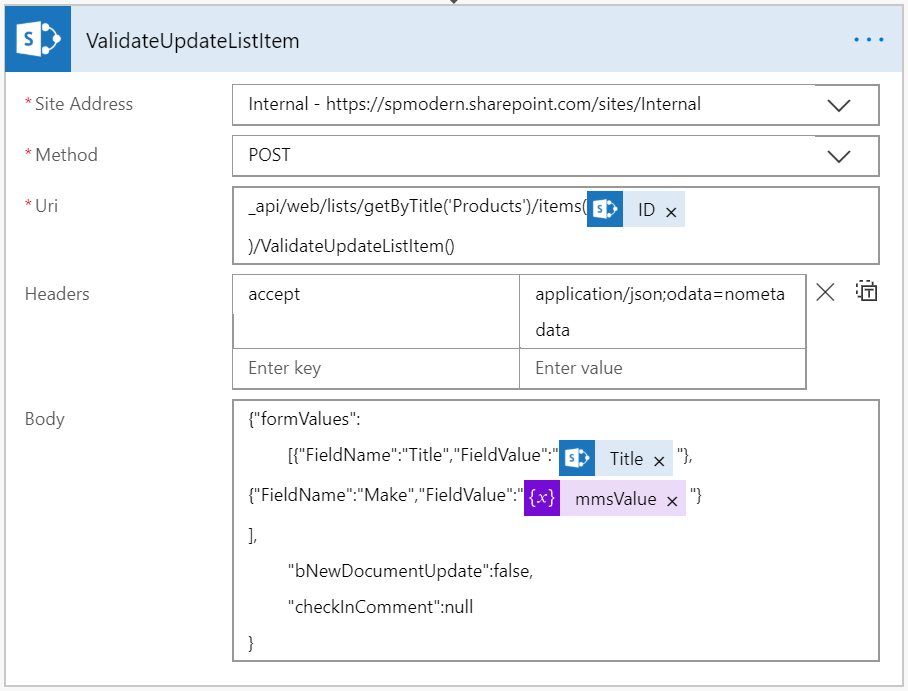Click the SharePoint icon on Title token

[577, 458]
